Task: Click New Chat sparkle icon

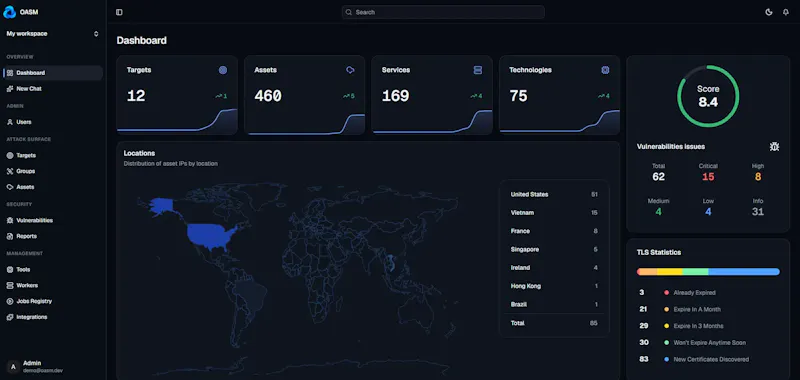Action: pos(10,89)
